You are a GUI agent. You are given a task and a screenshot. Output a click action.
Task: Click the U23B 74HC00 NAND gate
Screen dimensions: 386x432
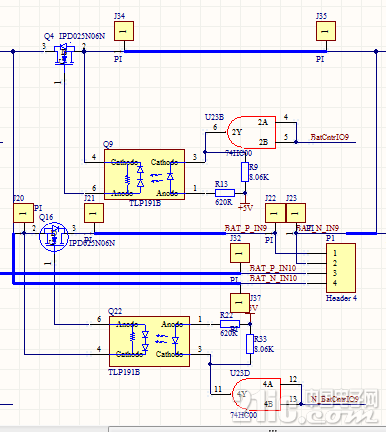251,132
